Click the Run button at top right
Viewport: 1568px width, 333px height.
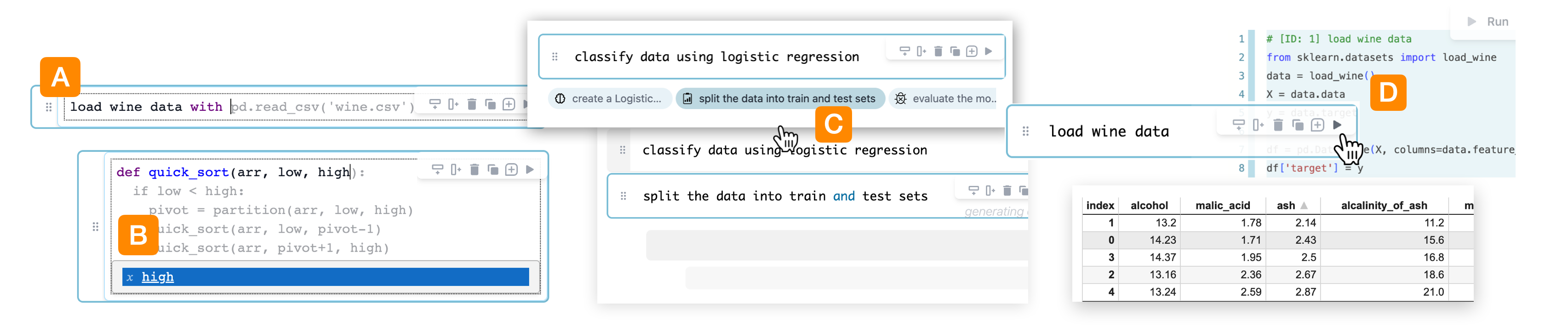[1489, 22]
